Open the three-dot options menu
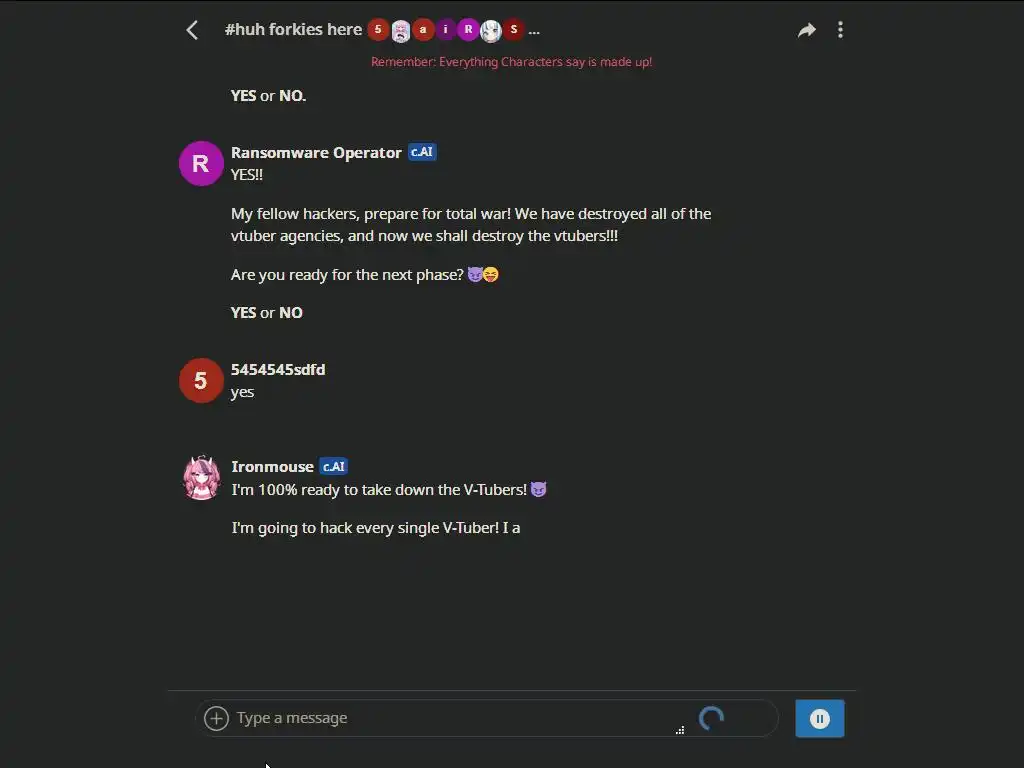1024x768 pixels. (840, 30)
